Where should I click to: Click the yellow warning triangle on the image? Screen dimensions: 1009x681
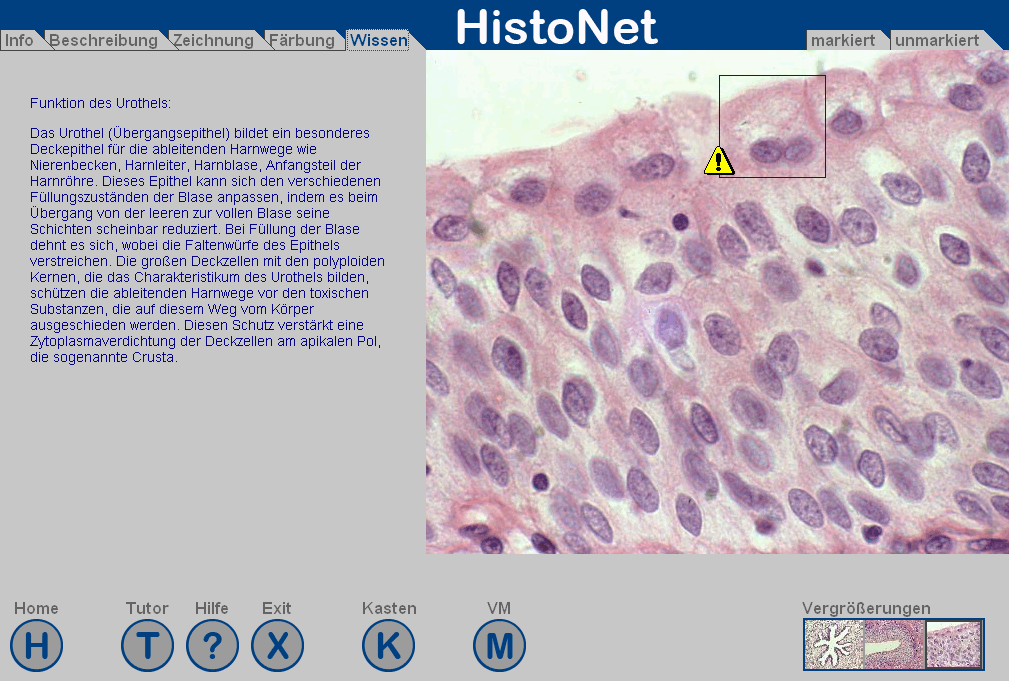(718, 161)
